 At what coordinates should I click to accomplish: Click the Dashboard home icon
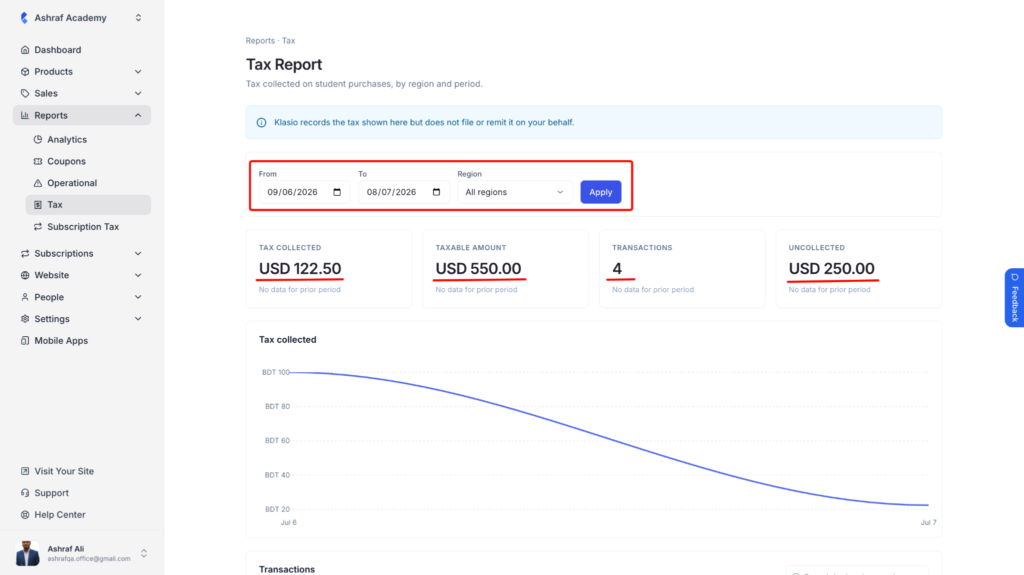pyautogui.click(x=25, y=50)
